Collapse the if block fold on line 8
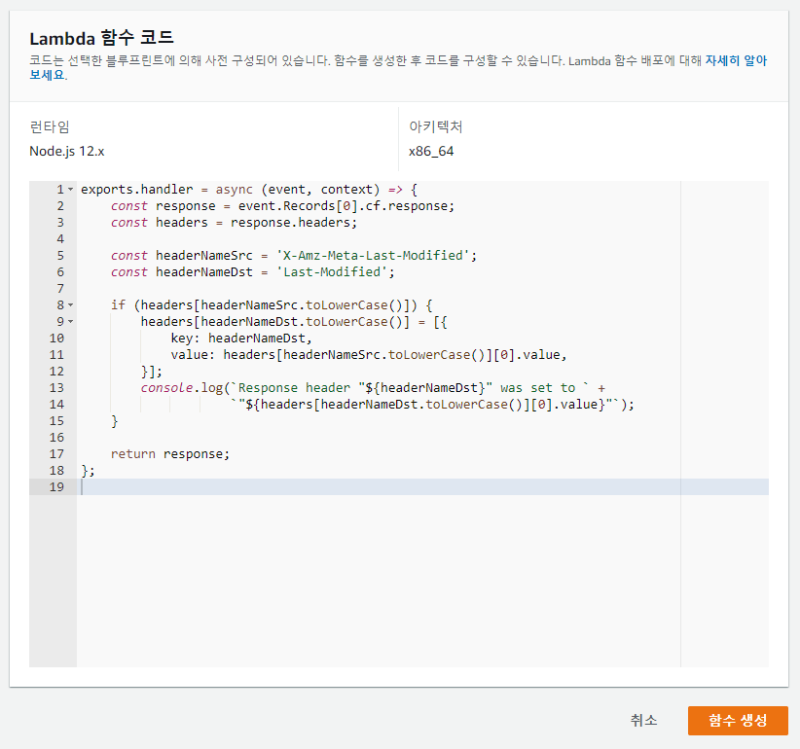Image resolution: width=800 pixels, height=749 pixels. (70, 305)
